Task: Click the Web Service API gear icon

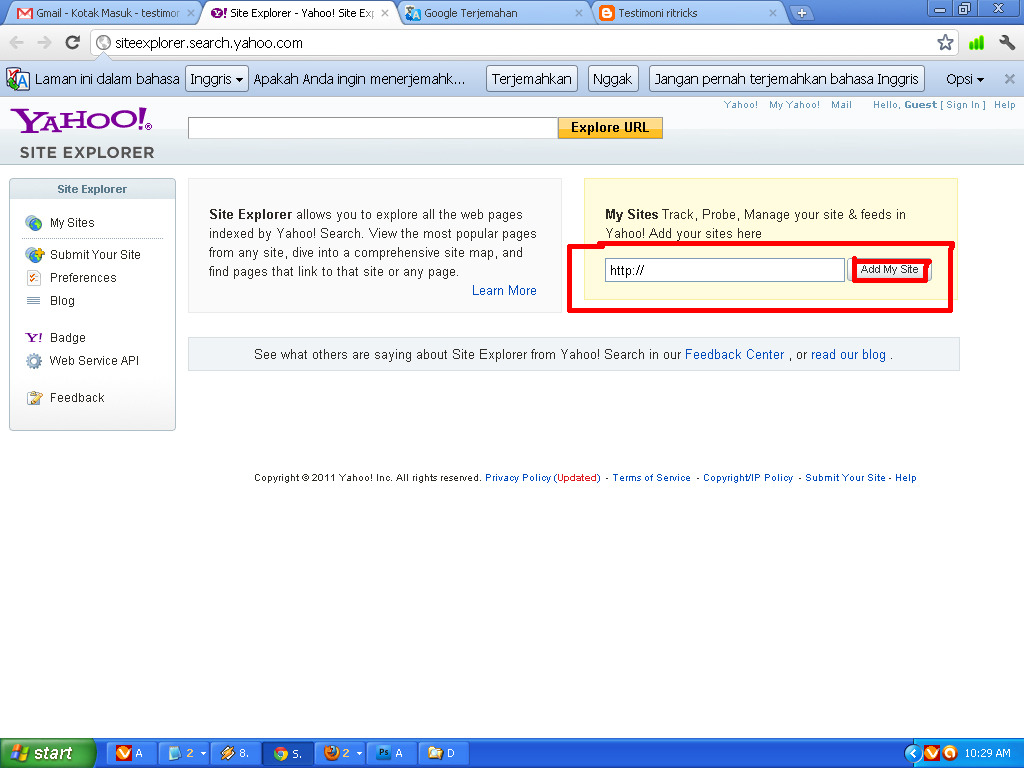Action: click(x=33, y=360)
